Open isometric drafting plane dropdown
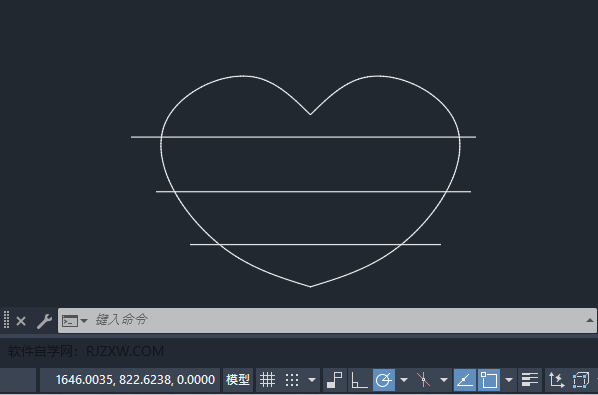This screenshot has height=395, width=598. pyautogui.click(x=444, y=380)
